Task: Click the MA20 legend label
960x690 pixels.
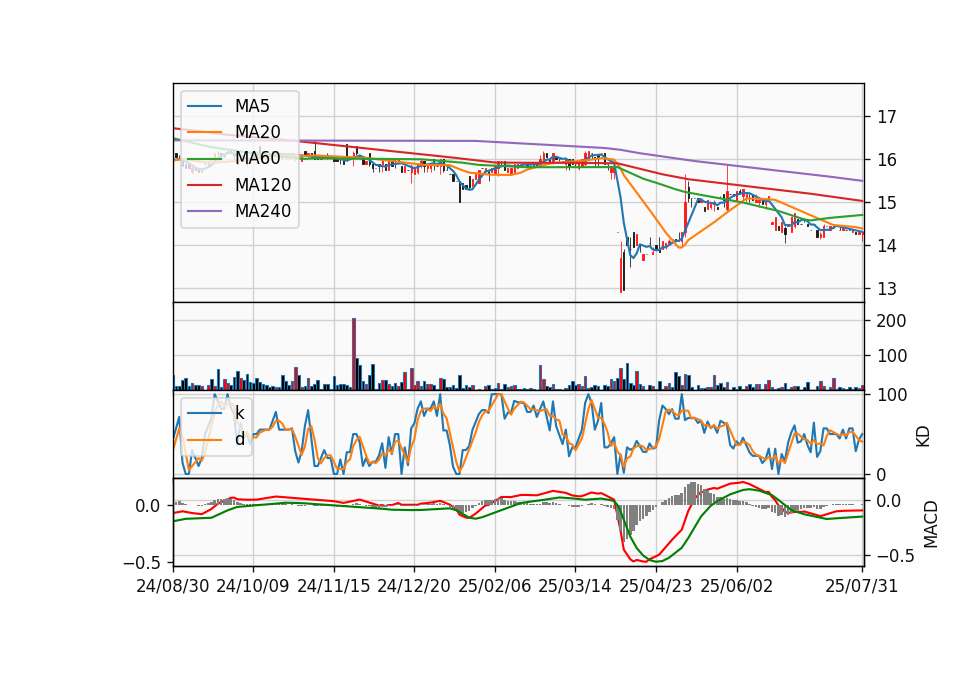Action: tap(257, 132)
